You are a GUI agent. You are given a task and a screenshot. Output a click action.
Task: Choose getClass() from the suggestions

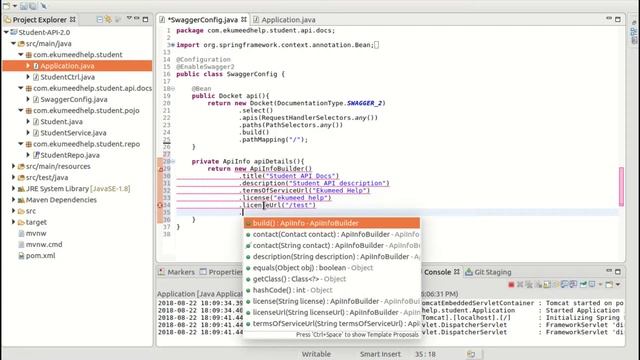pos(331,279)
